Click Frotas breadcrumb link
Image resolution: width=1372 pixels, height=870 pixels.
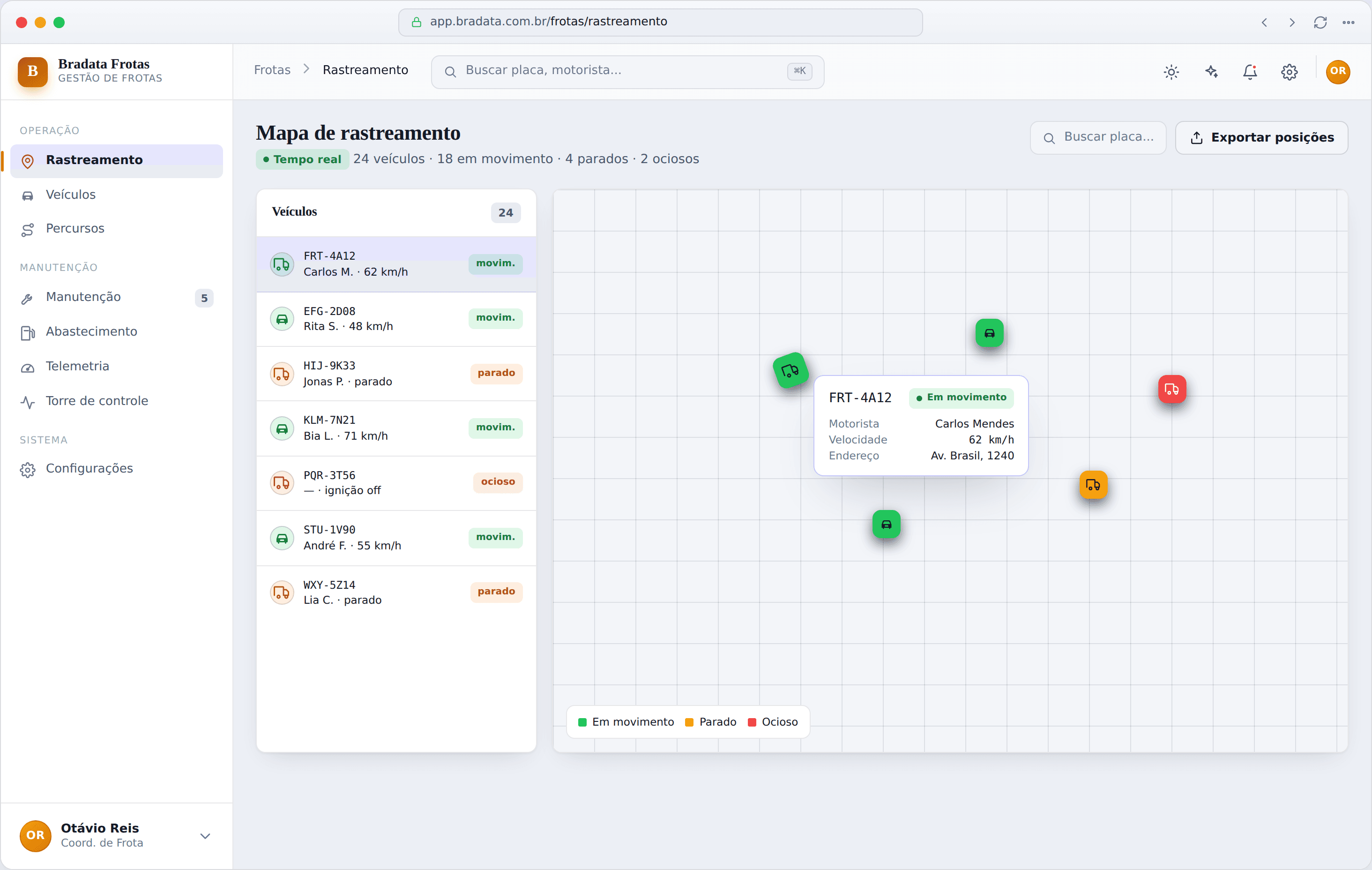272,70
